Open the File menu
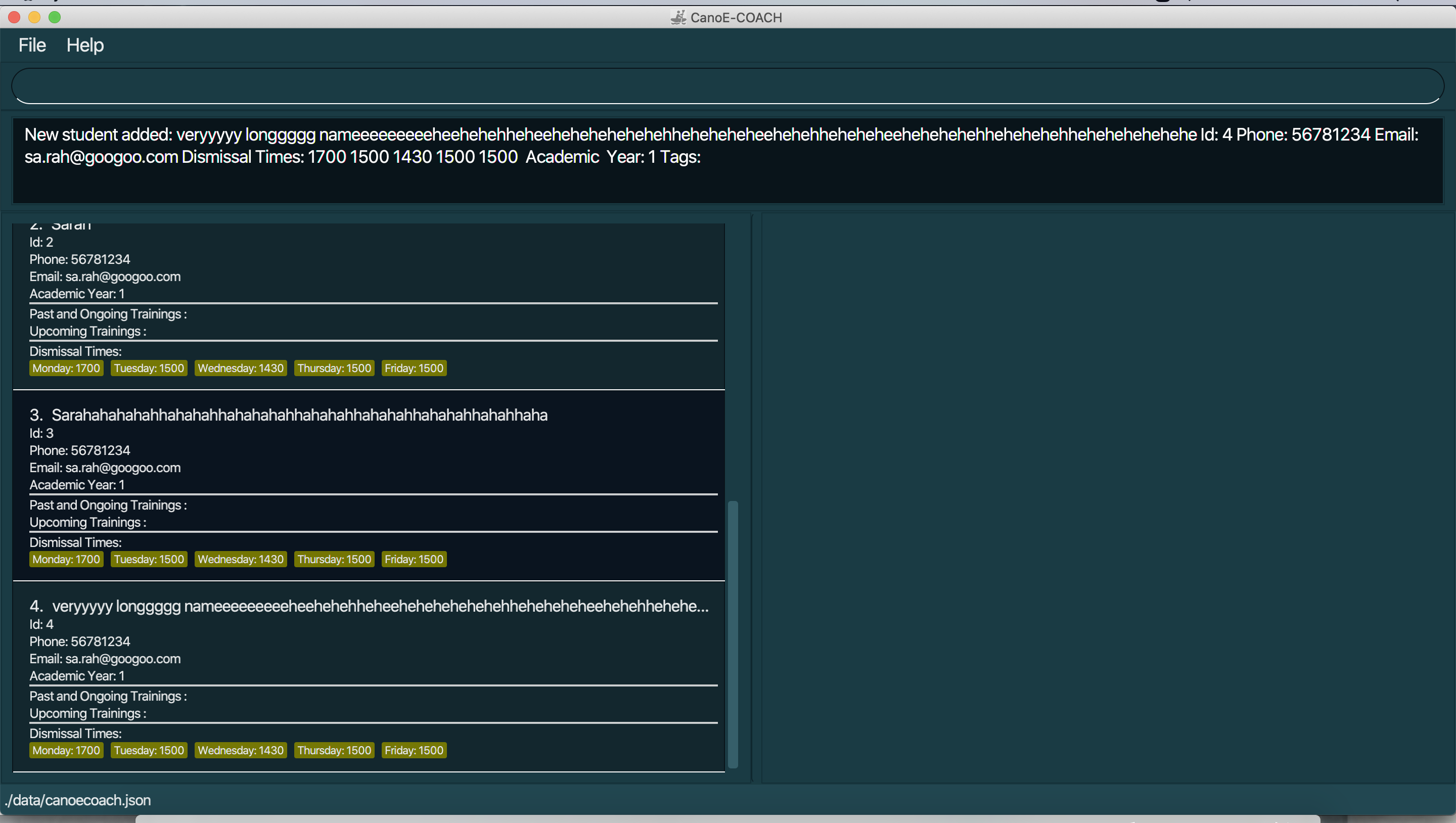1456x823 pixels. coord(32,45)
